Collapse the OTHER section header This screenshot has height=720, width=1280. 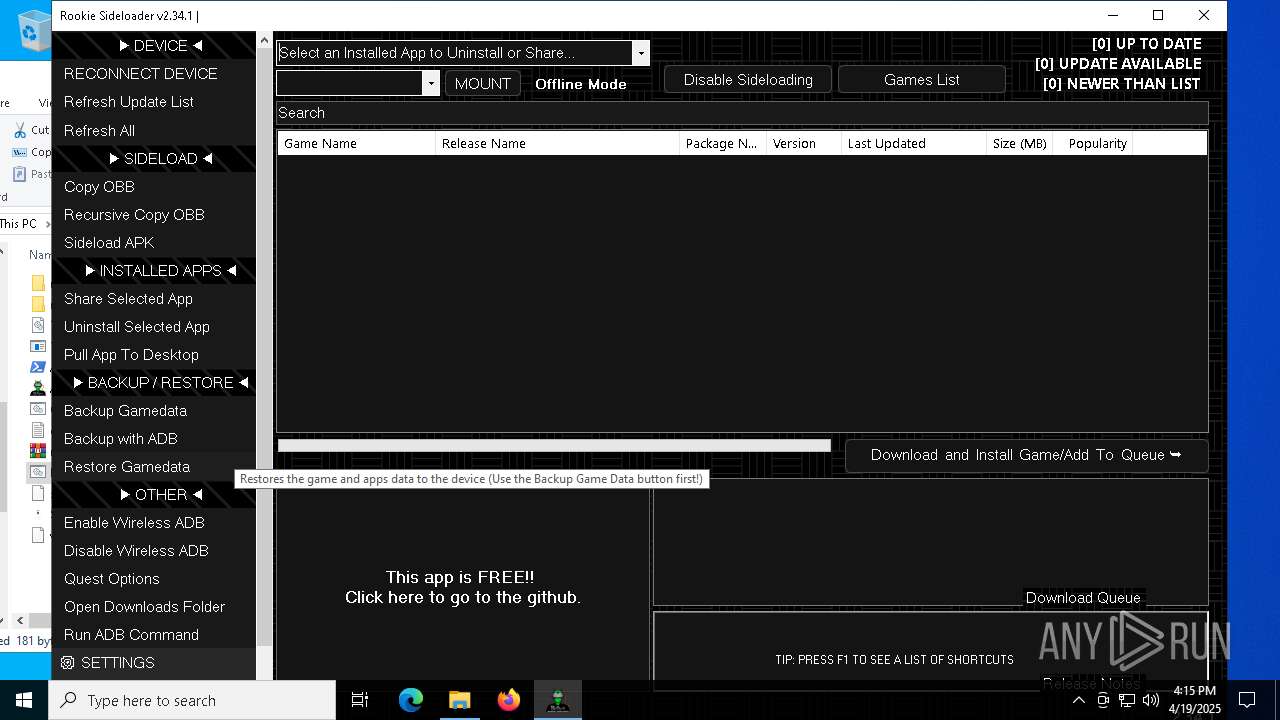click(154, 494)
